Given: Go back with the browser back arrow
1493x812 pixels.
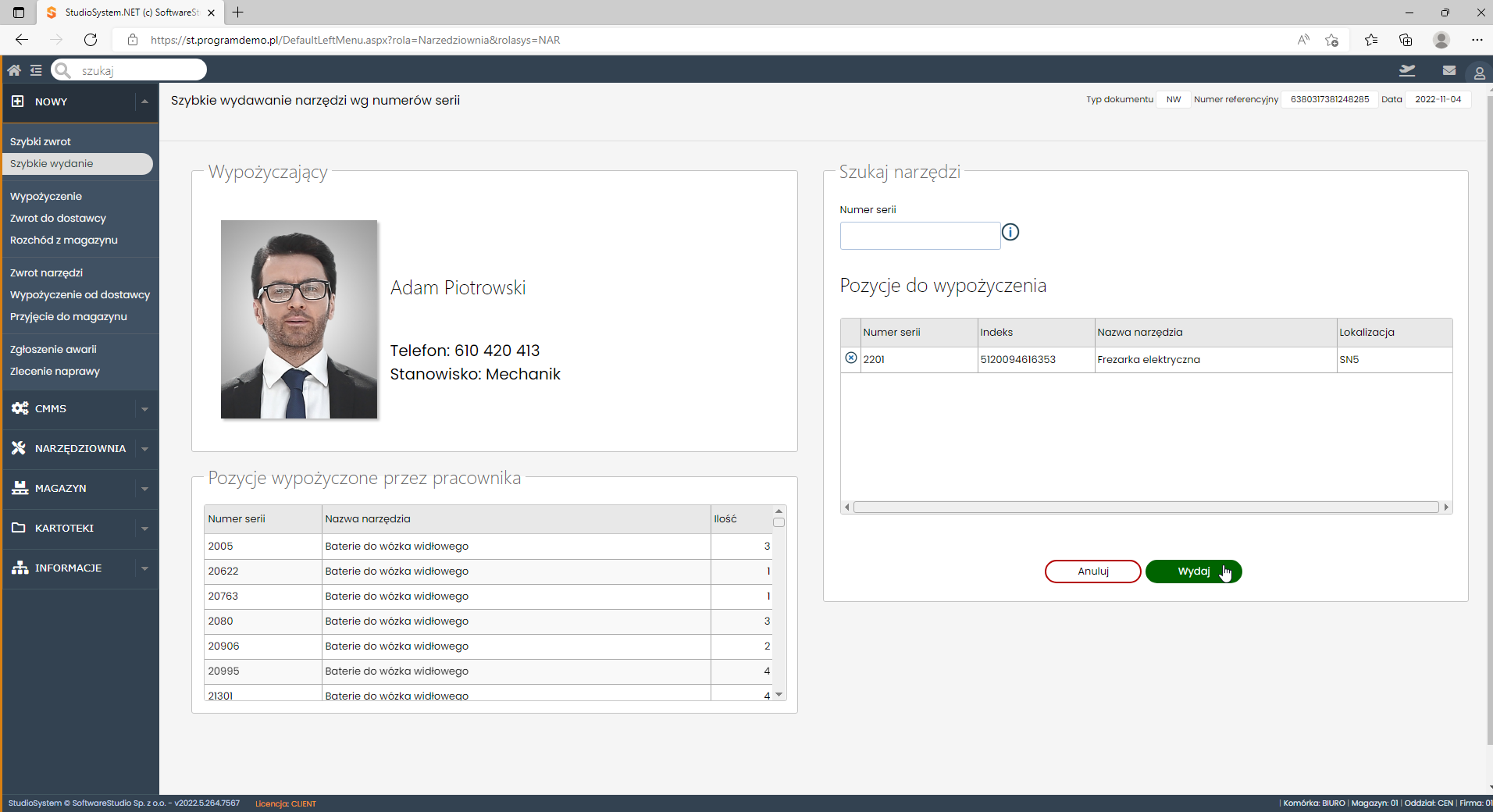Looking at the screenshot, I should pyautogui.click(x=22, y=40).
